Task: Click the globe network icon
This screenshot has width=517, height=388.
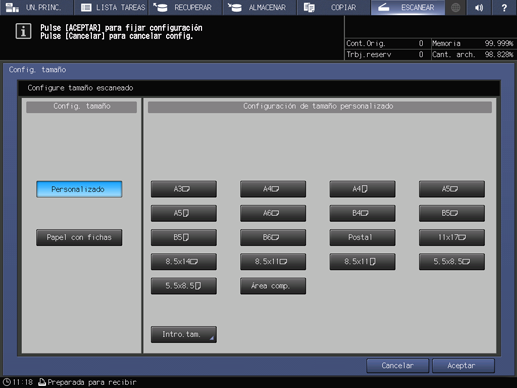Action: (455, 7)
